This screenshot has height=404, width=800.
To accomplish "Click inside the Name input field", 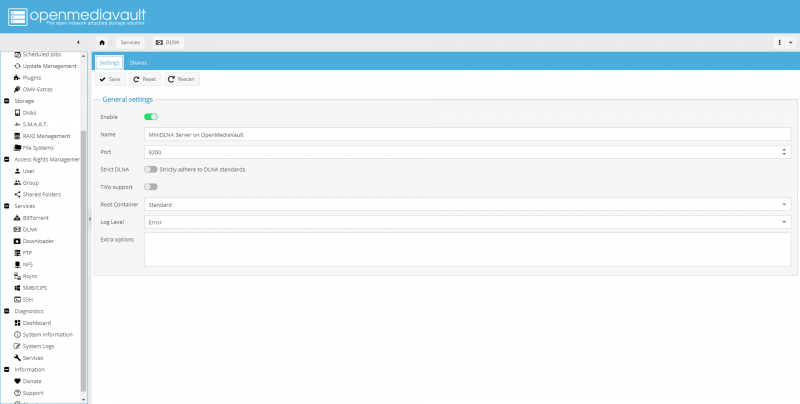I will click(x=467, y=135).
